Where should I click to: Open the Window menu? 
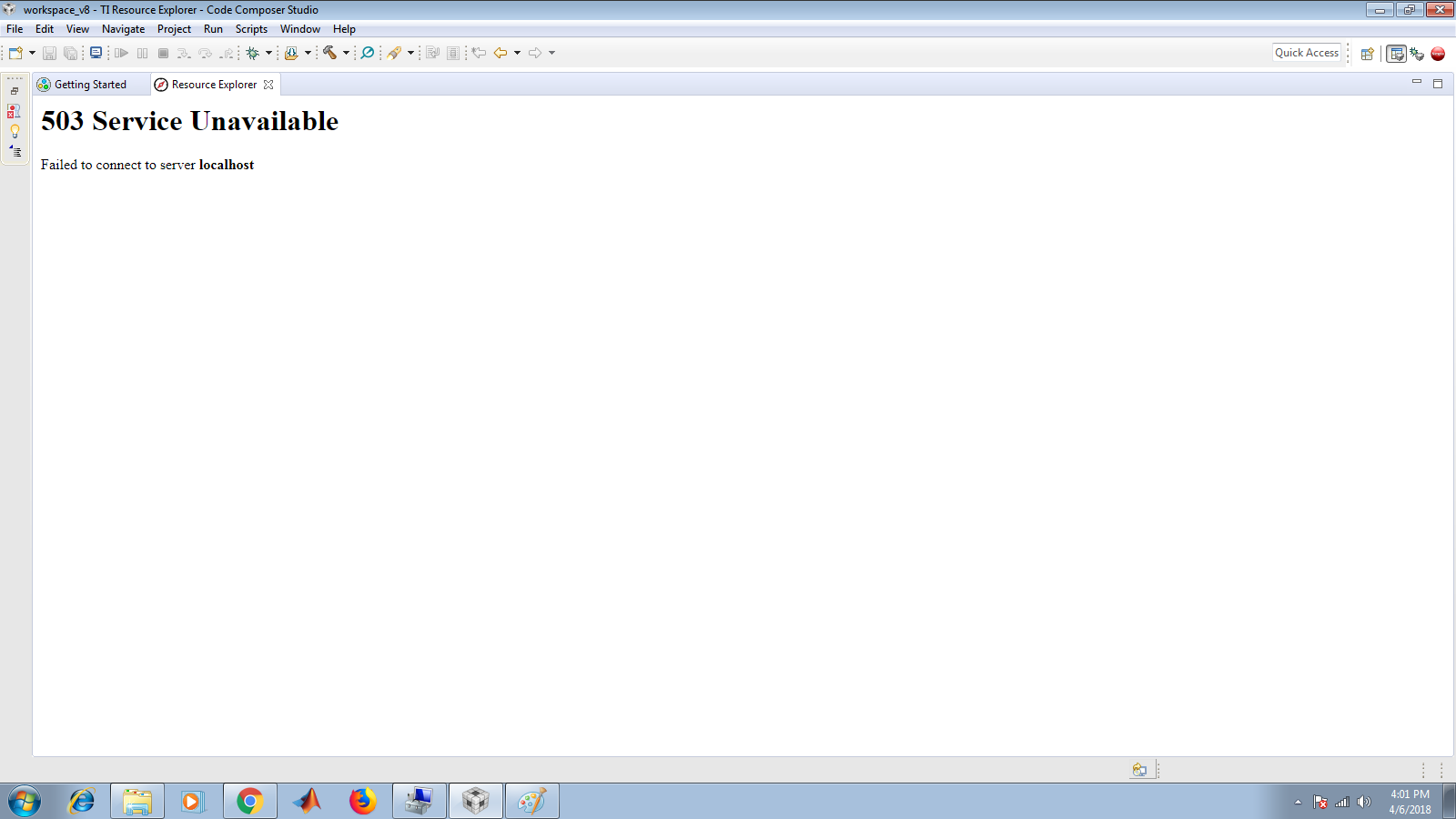[300, 29]
